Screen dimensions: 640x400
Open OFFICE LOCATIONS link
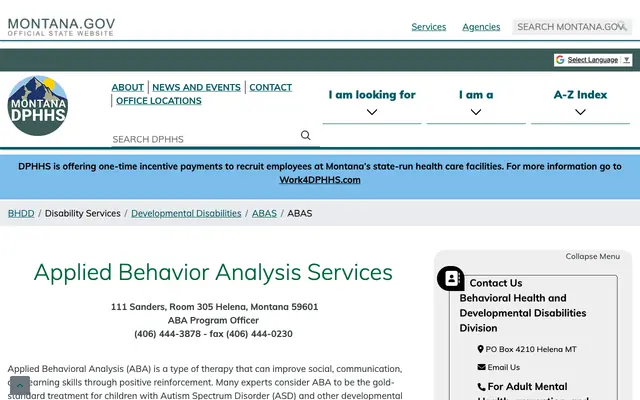[x=159, y=101]
